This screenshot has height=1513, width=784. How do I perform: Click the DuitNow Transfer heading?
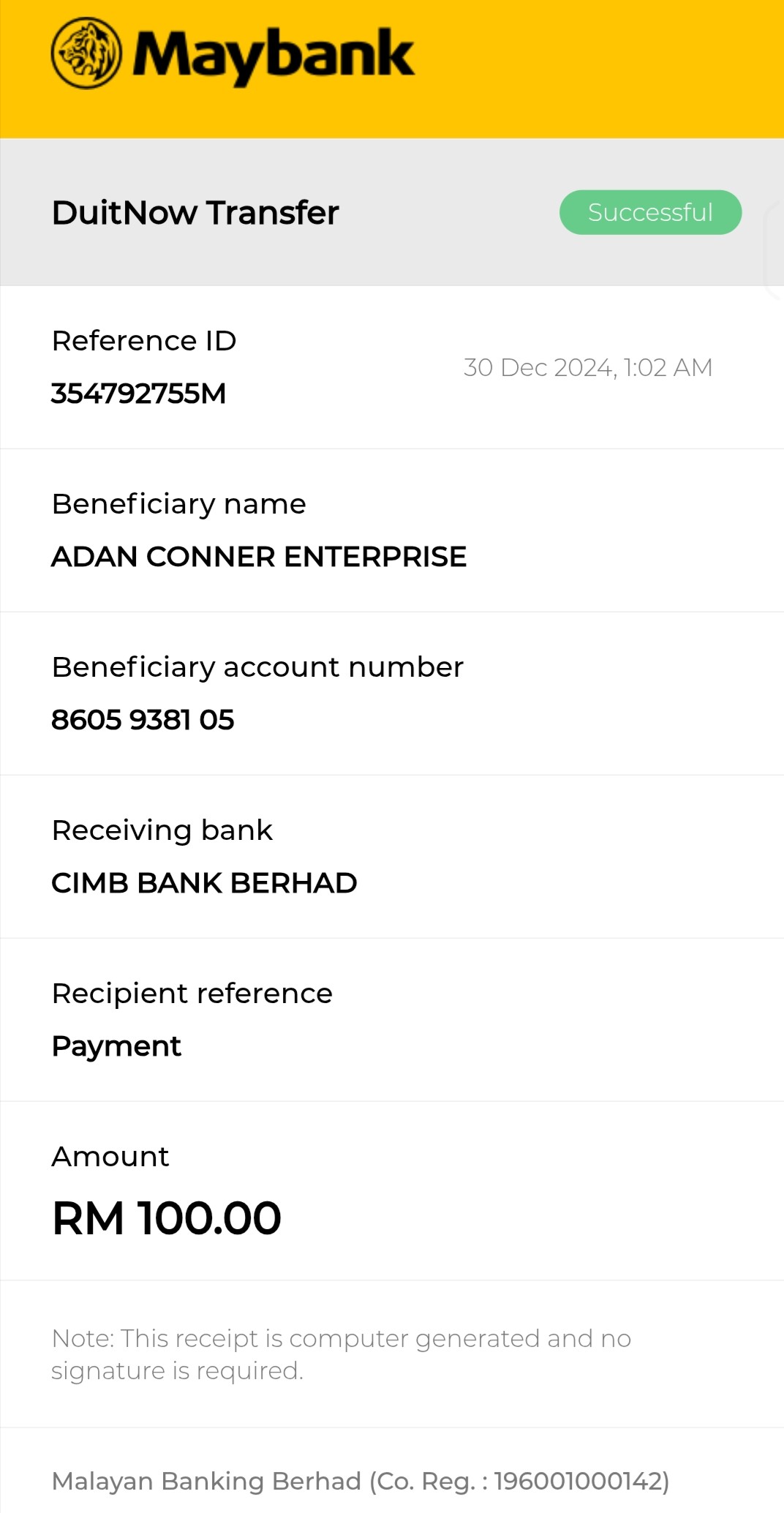(x=195, y=213)
